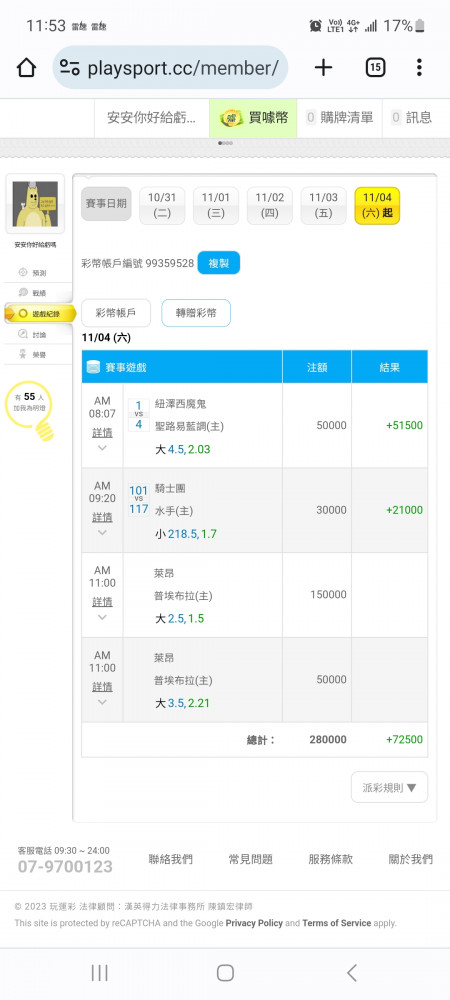Viewport: 450px width, 1000px height.
Task: Expand 詳情 for the 09:20 game
Action: click(x=103, y=517)
